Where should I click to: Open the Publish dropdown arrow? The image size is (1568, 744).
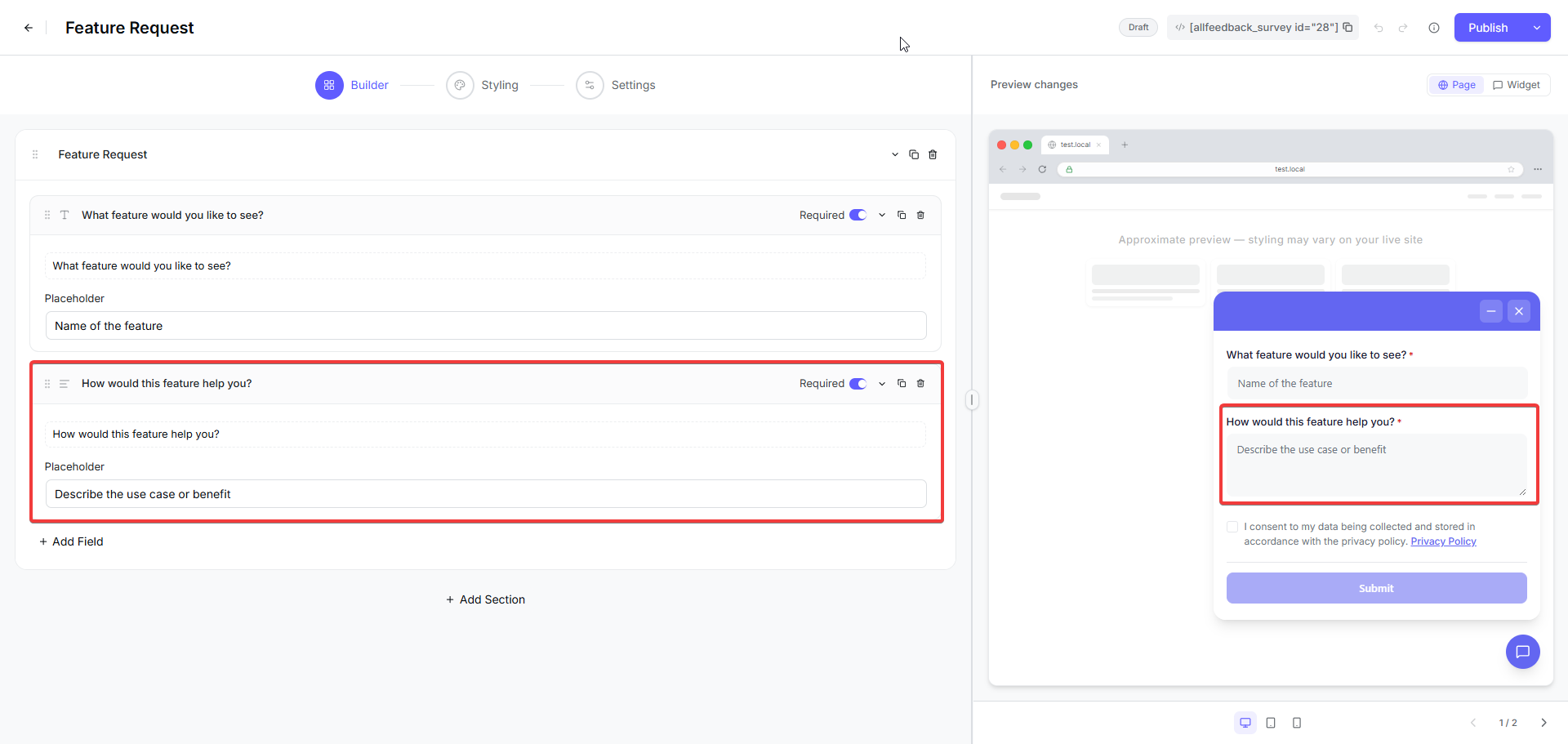[x=1537, y=28]
